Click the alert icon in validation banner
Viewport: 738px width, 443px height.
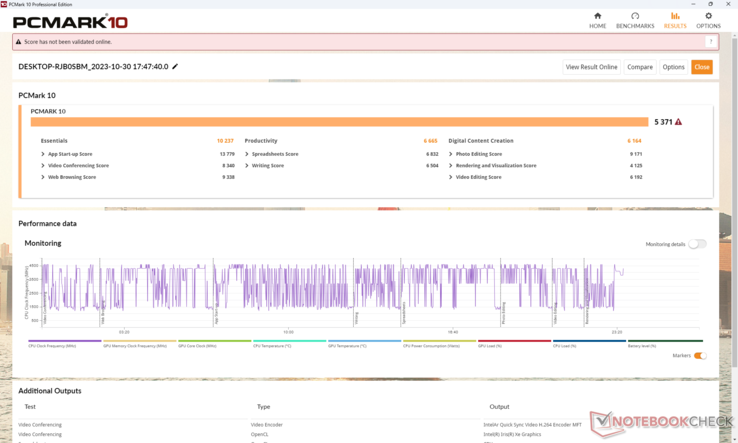click(20, 42)
